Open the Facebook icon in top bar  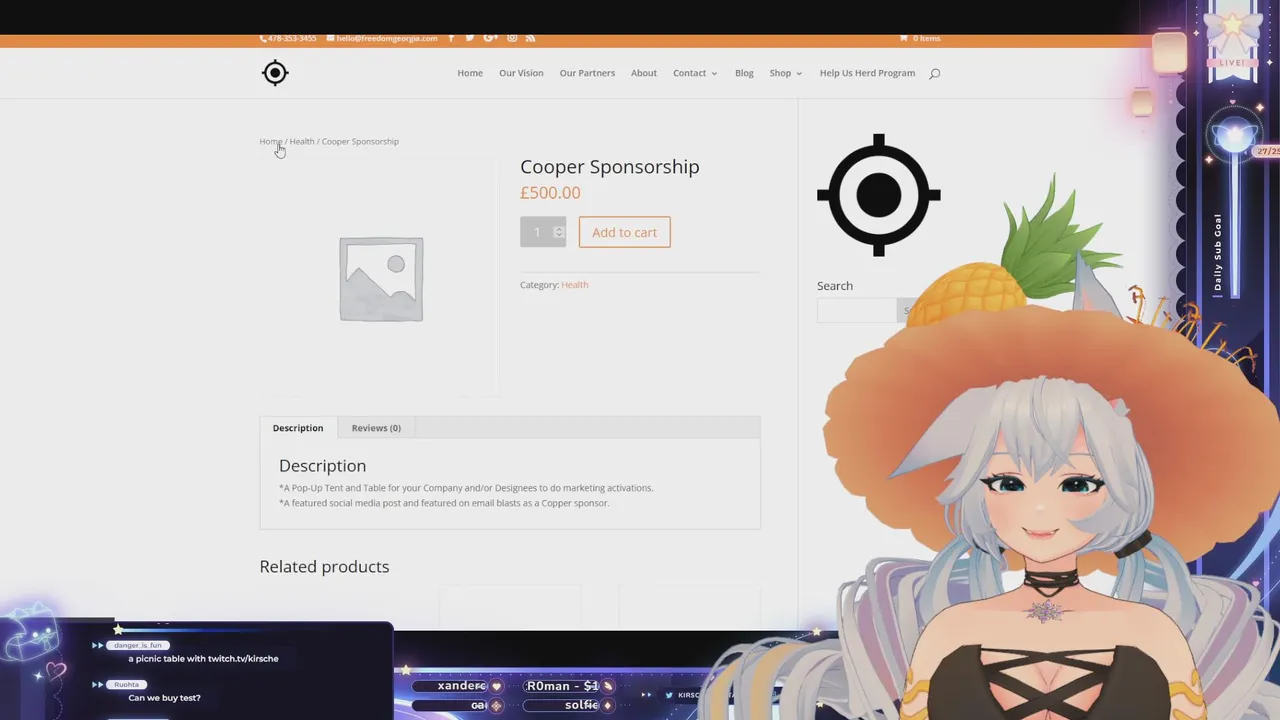[451, 38]
